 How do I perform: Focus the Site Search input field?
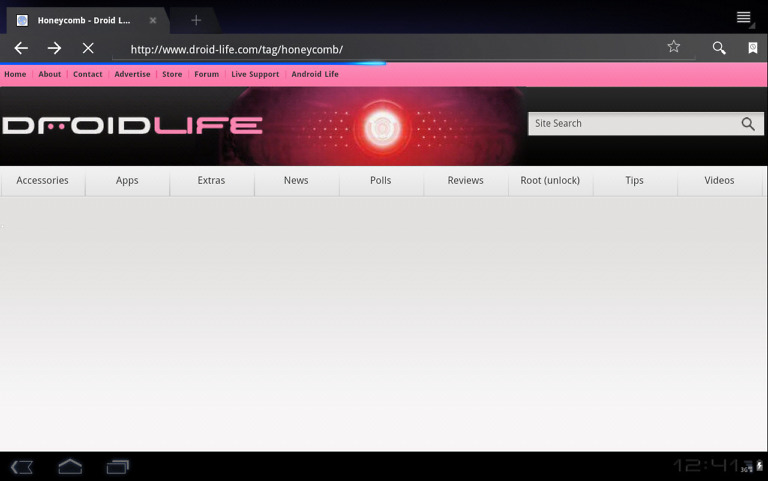[632, 124]
